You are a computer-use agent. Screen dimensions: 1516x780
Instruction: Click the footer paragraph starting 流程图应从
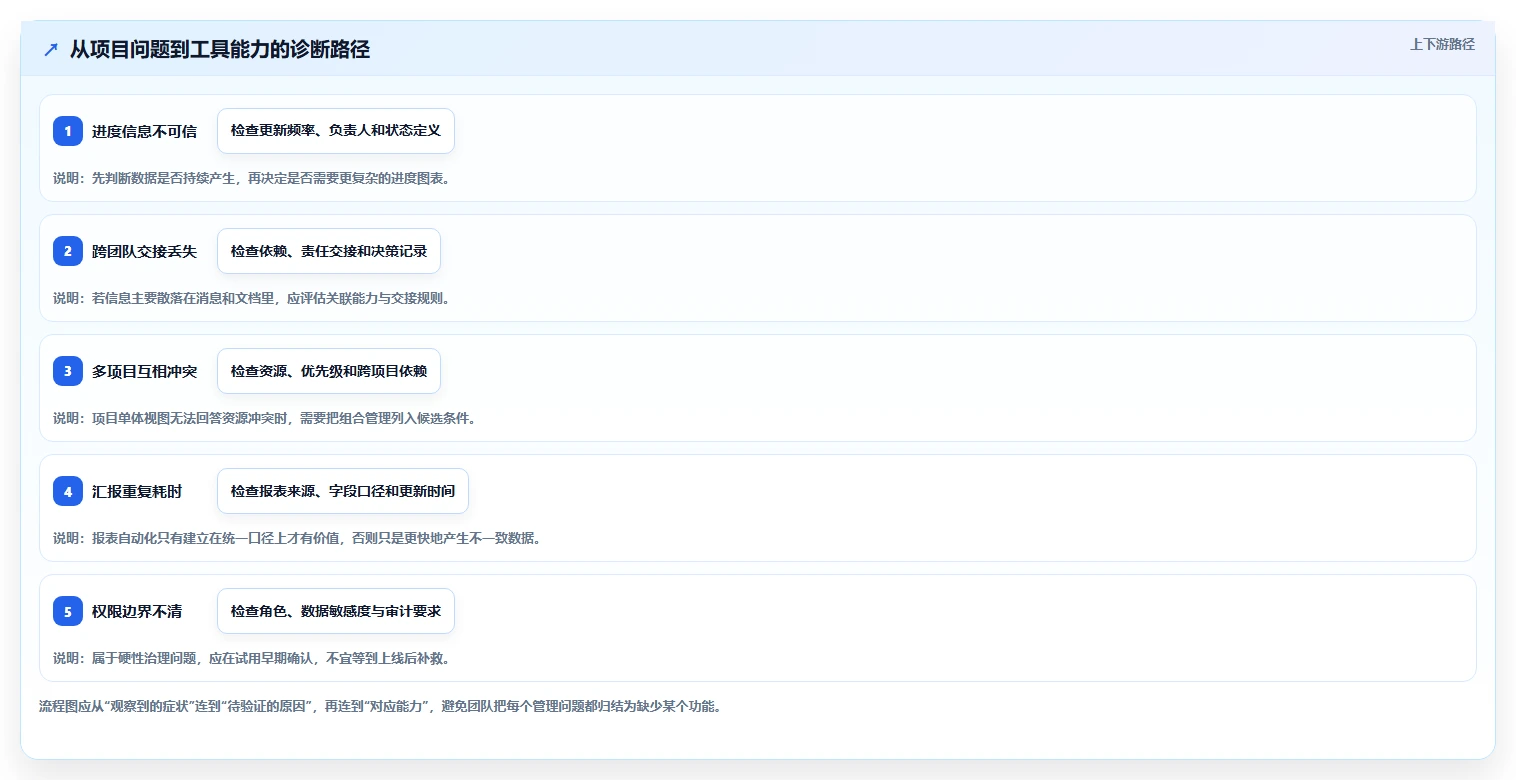(380, 706)
